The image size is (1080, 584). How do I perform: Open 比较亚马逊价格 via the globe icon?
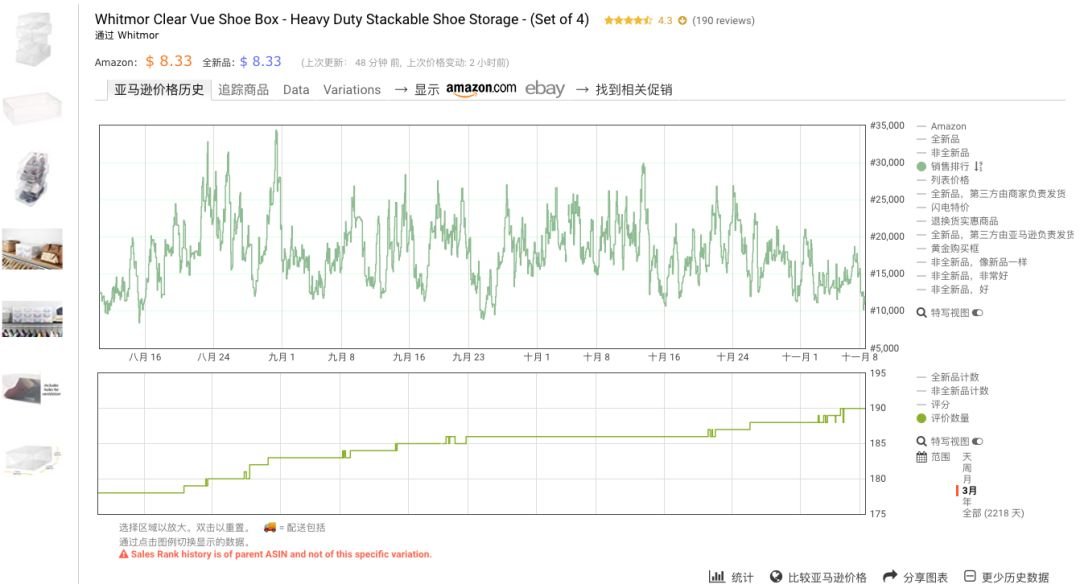[776, 576]
